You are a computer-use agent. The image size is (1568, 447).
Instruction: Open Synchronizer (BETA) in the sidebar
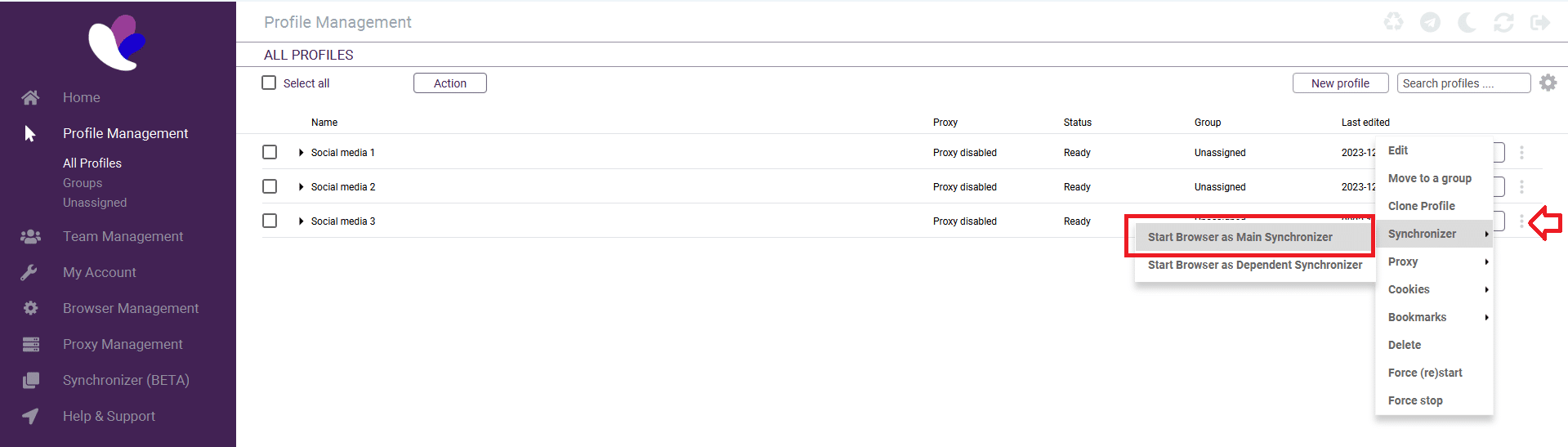pos(126,380)
